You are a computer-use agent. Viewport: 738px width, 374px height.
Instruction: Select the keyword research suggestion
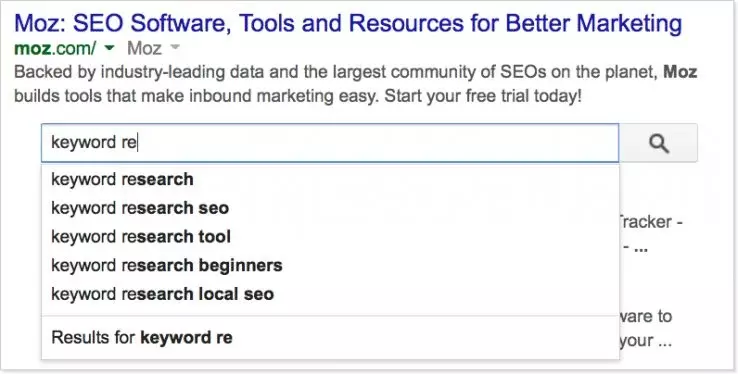click(x=330, y=179)
